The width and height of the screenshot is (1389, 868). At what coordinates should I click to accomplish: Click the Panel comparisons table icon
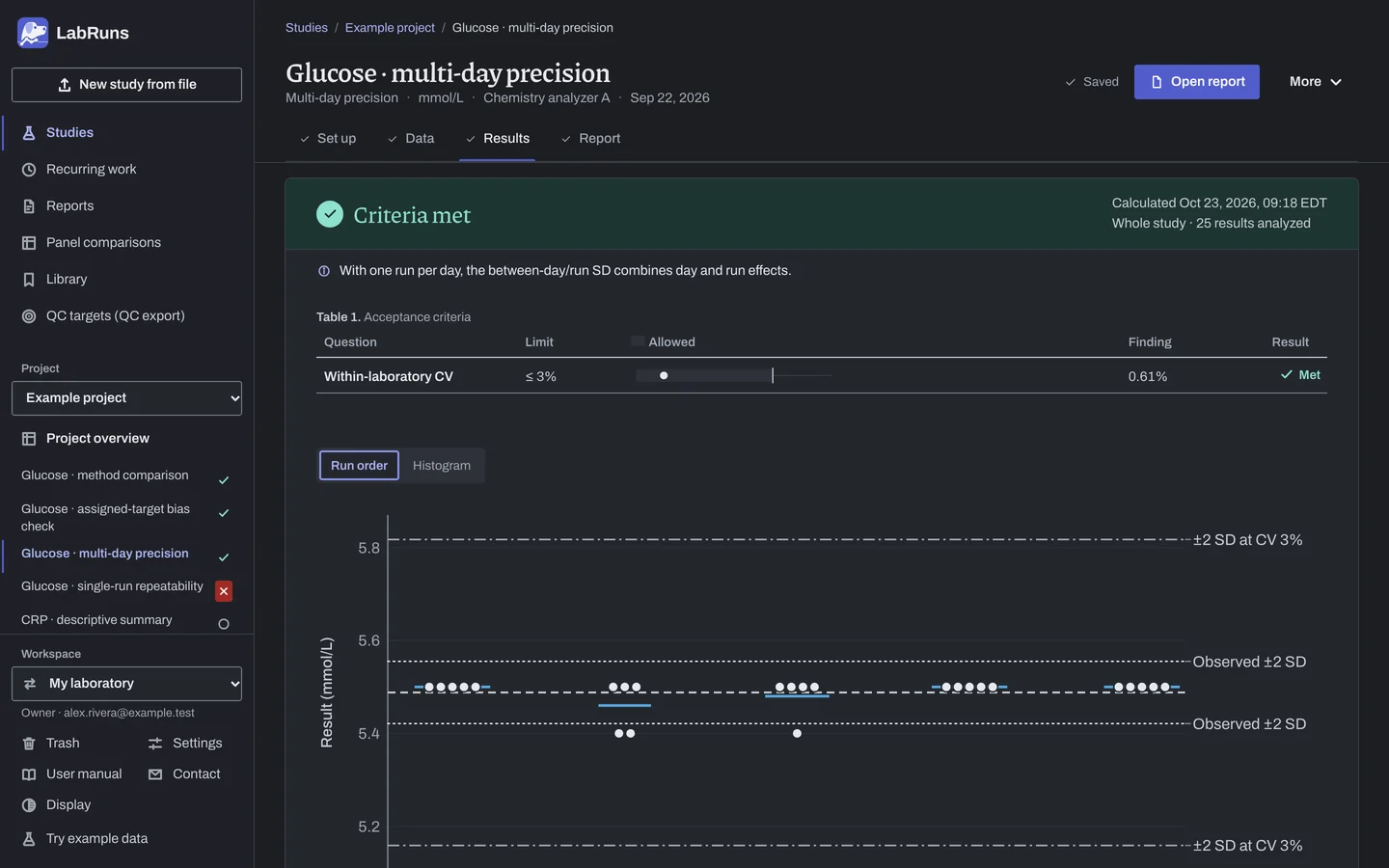(x=29, y=243)
